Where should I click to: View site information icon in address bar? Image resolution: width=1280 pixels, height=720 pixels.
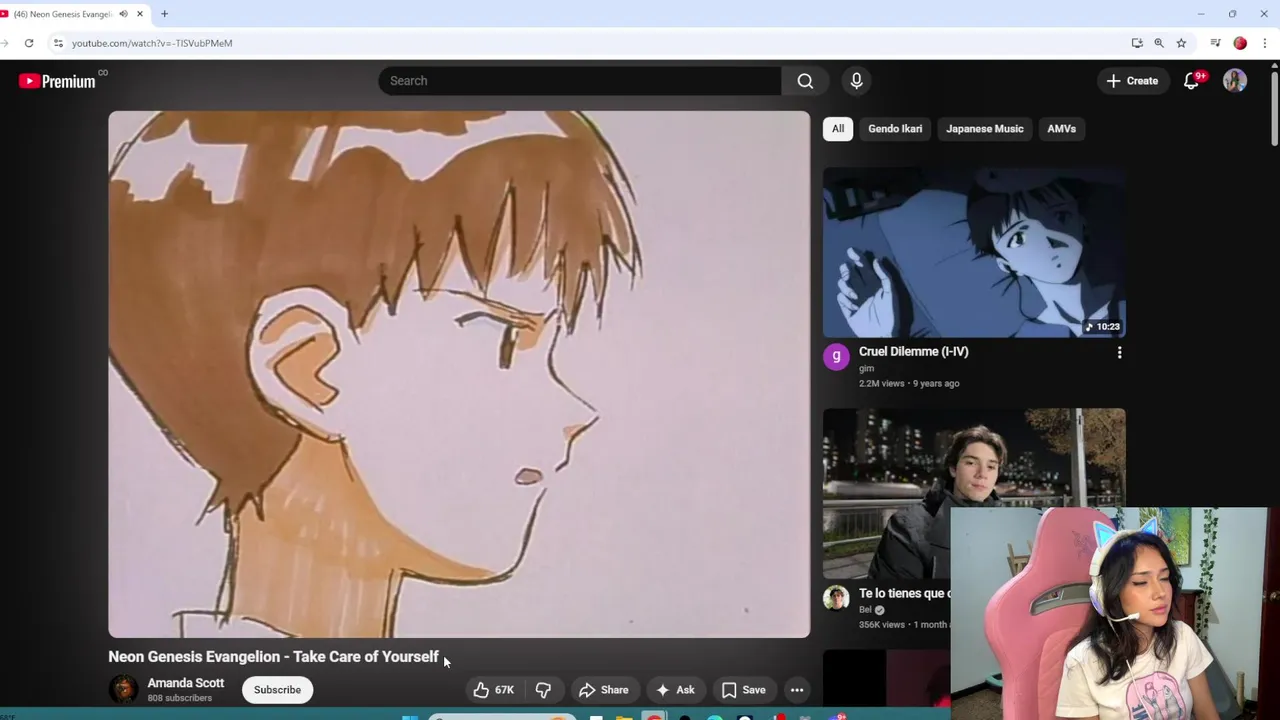(x=58, y=43)
